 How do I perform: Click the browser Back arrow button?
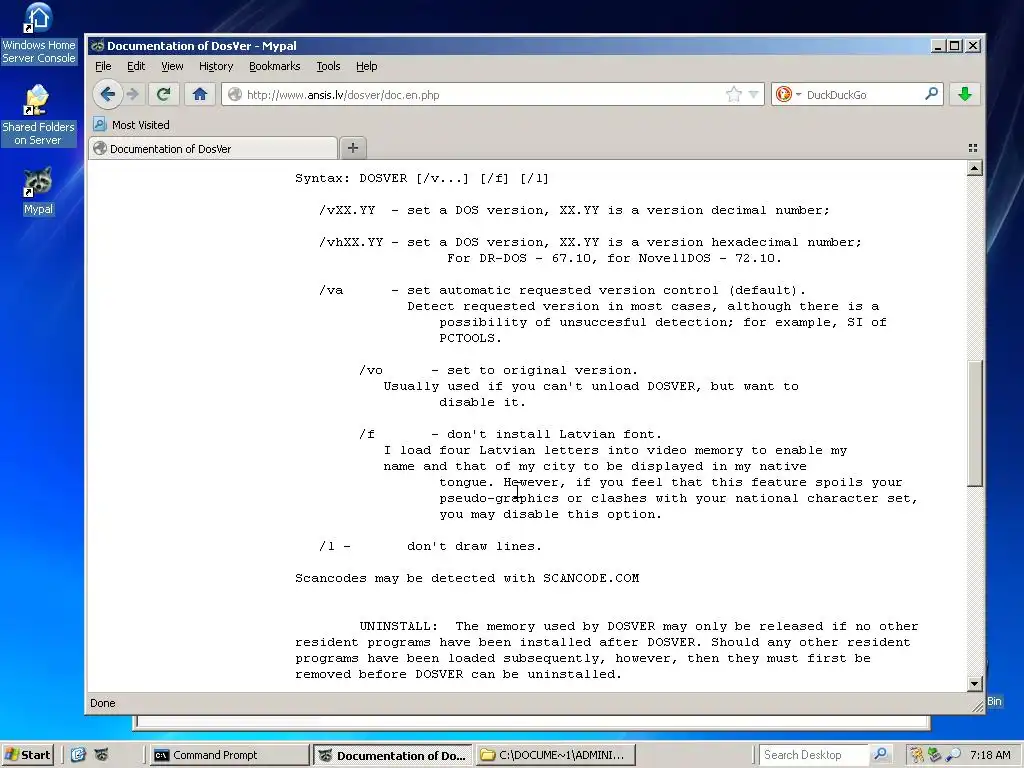pyautogui.click(x=108, y=95)
